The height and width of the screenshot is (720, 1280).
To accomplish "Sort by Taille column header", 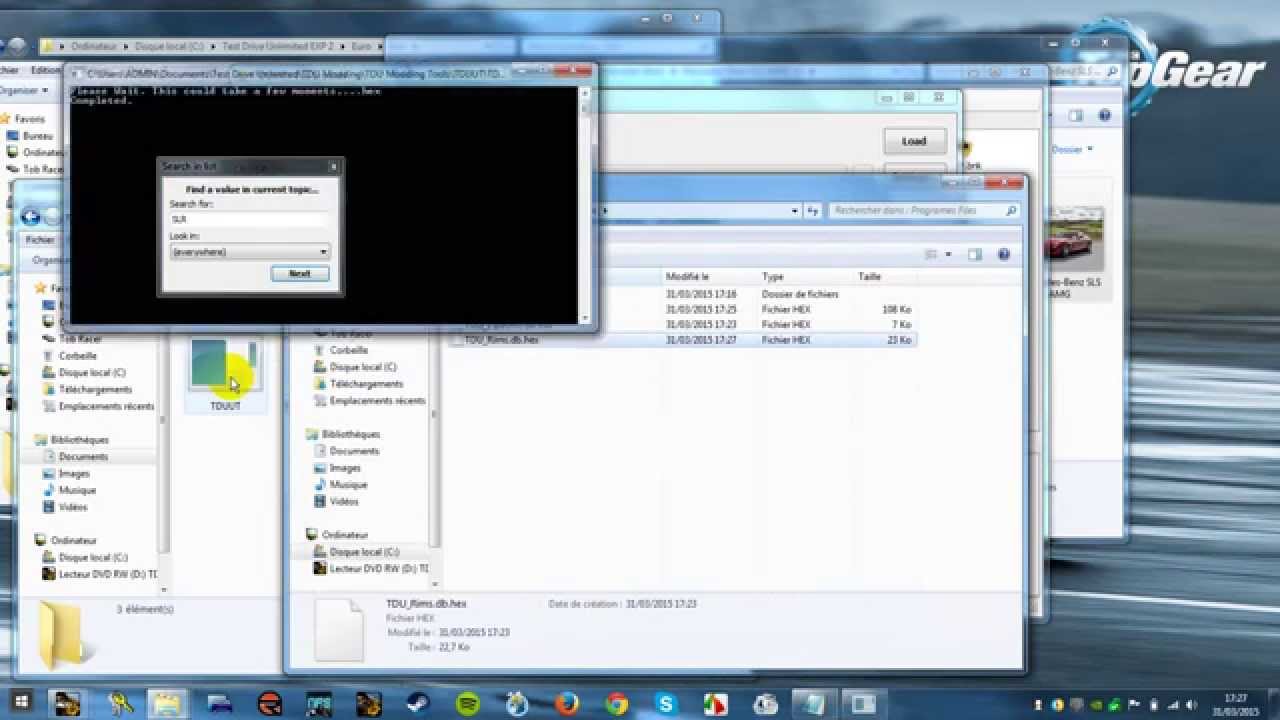I will 869,276.
